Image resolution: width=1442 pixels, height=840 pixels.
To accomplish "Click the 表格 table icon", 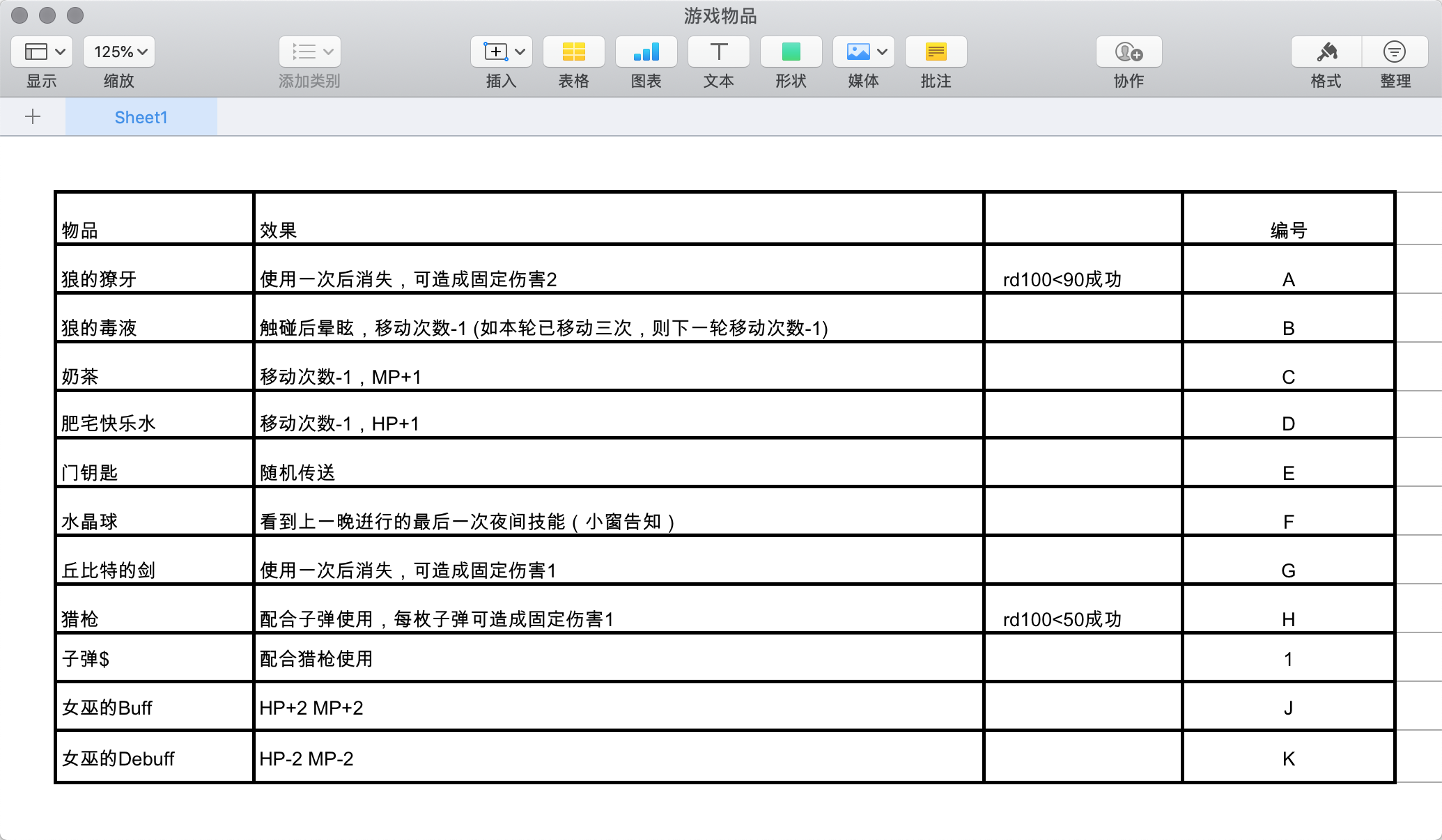I will tap(574, 52).
